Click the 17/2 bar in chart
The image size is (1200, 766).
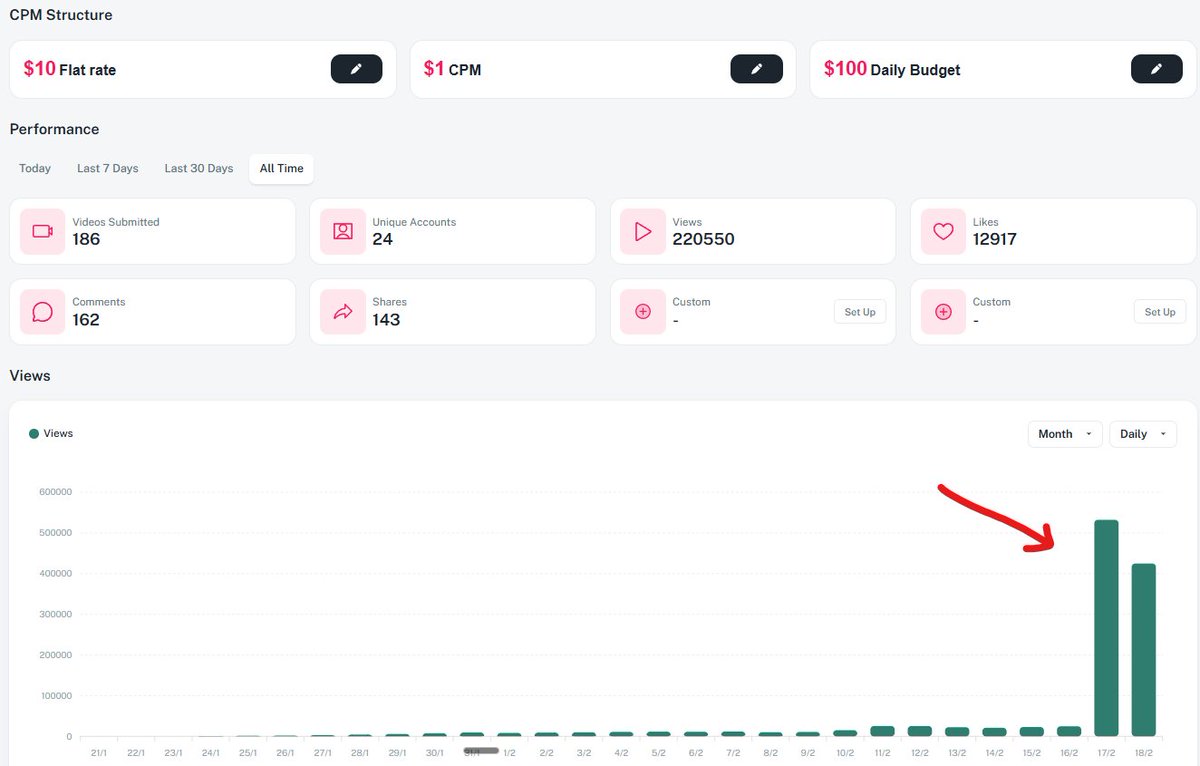pyautogui.click(x=1106, y=628)
